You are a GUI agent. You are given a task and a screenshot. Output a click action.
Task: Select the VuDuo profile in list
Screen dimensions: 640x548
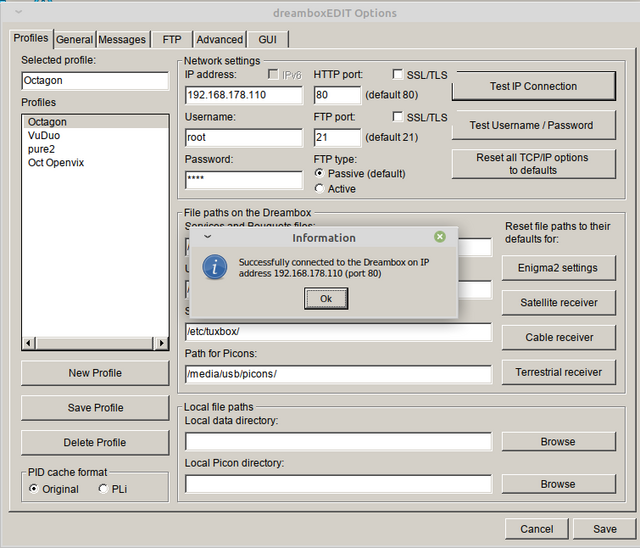tap(96, 135)
